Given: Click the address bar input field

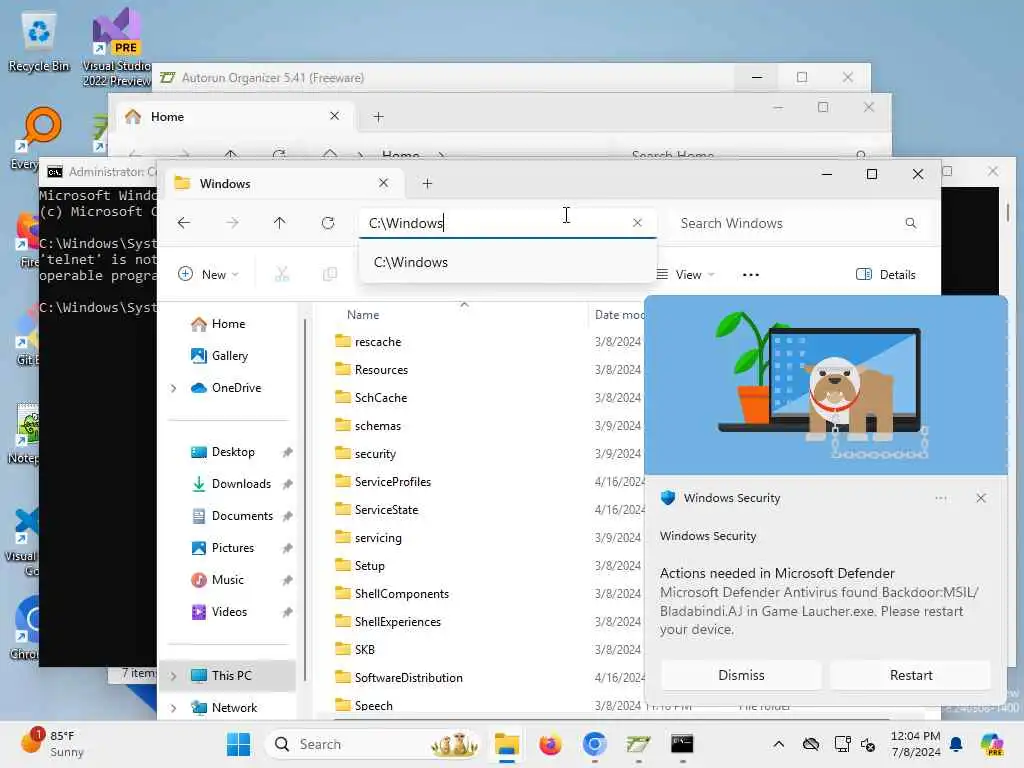Looking at the screenshot, I should [496, 223].
